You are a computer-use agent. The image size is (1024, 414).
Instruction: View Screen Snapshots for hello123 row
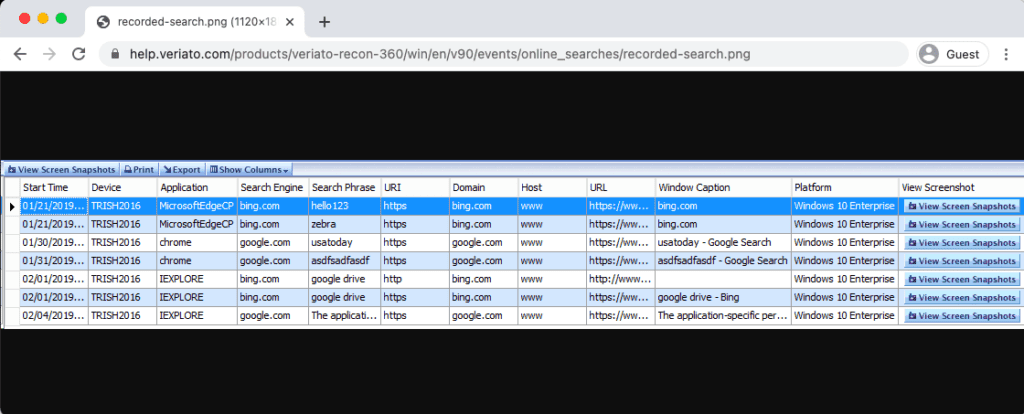click(x=961, y=206)
